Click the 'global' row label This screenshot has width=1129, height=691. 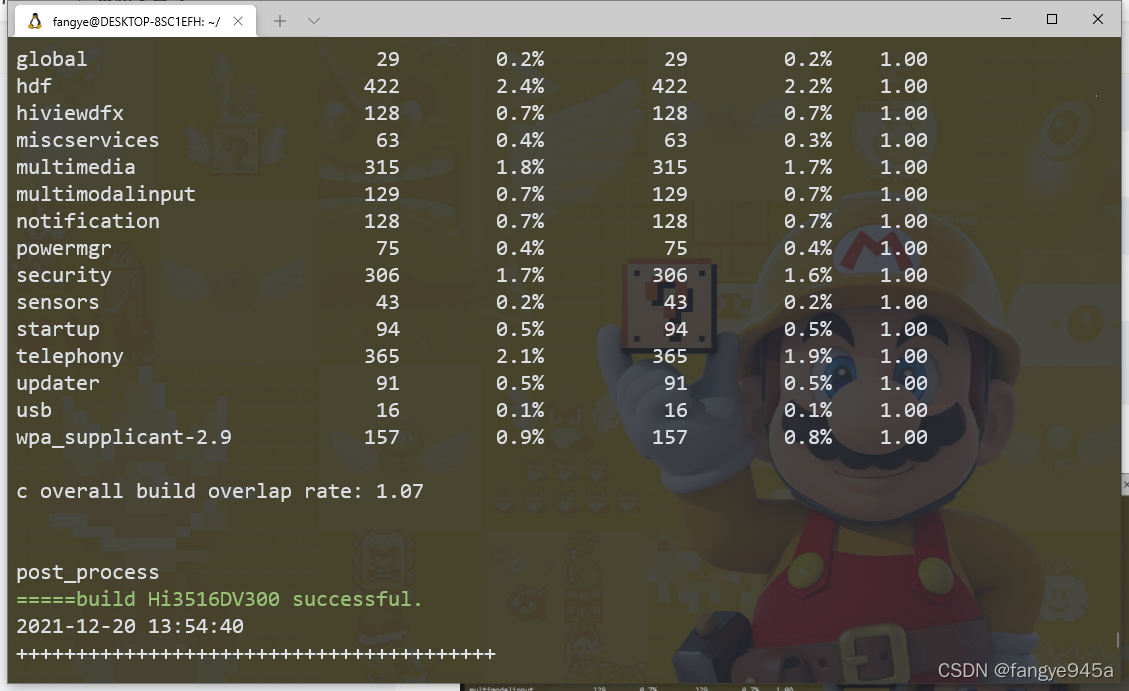pyautogui.click(x=52, y=59)
